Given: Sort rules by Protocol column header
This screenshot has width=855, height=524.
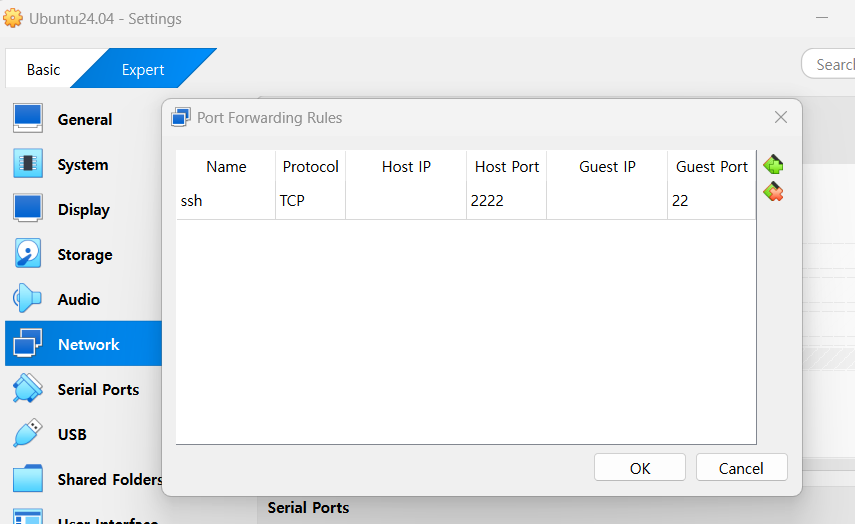Looking at the screenshot, I should click(310, 167).
